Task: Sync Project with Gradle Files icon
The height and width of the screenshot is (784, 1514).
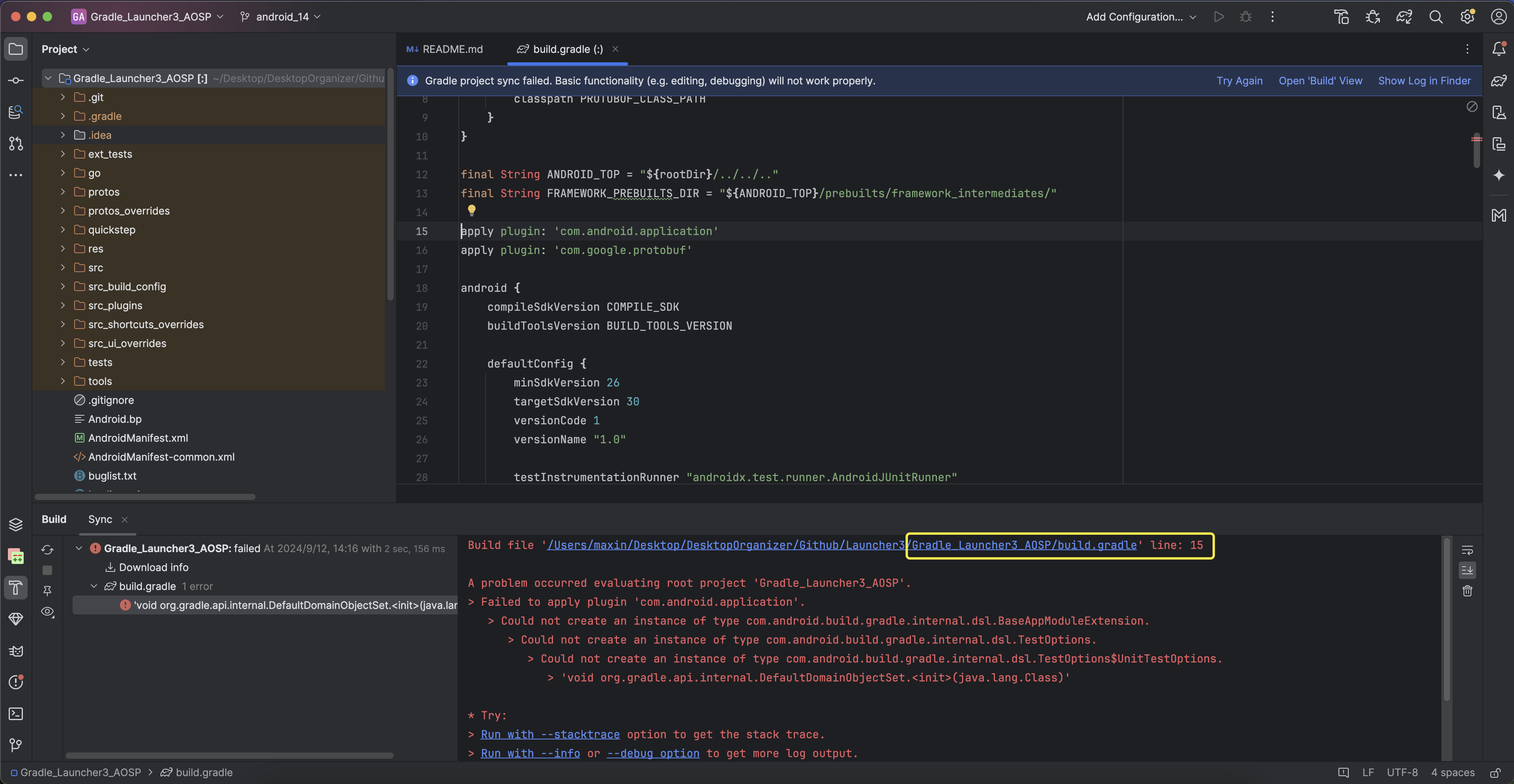Action: (1404, 17)
